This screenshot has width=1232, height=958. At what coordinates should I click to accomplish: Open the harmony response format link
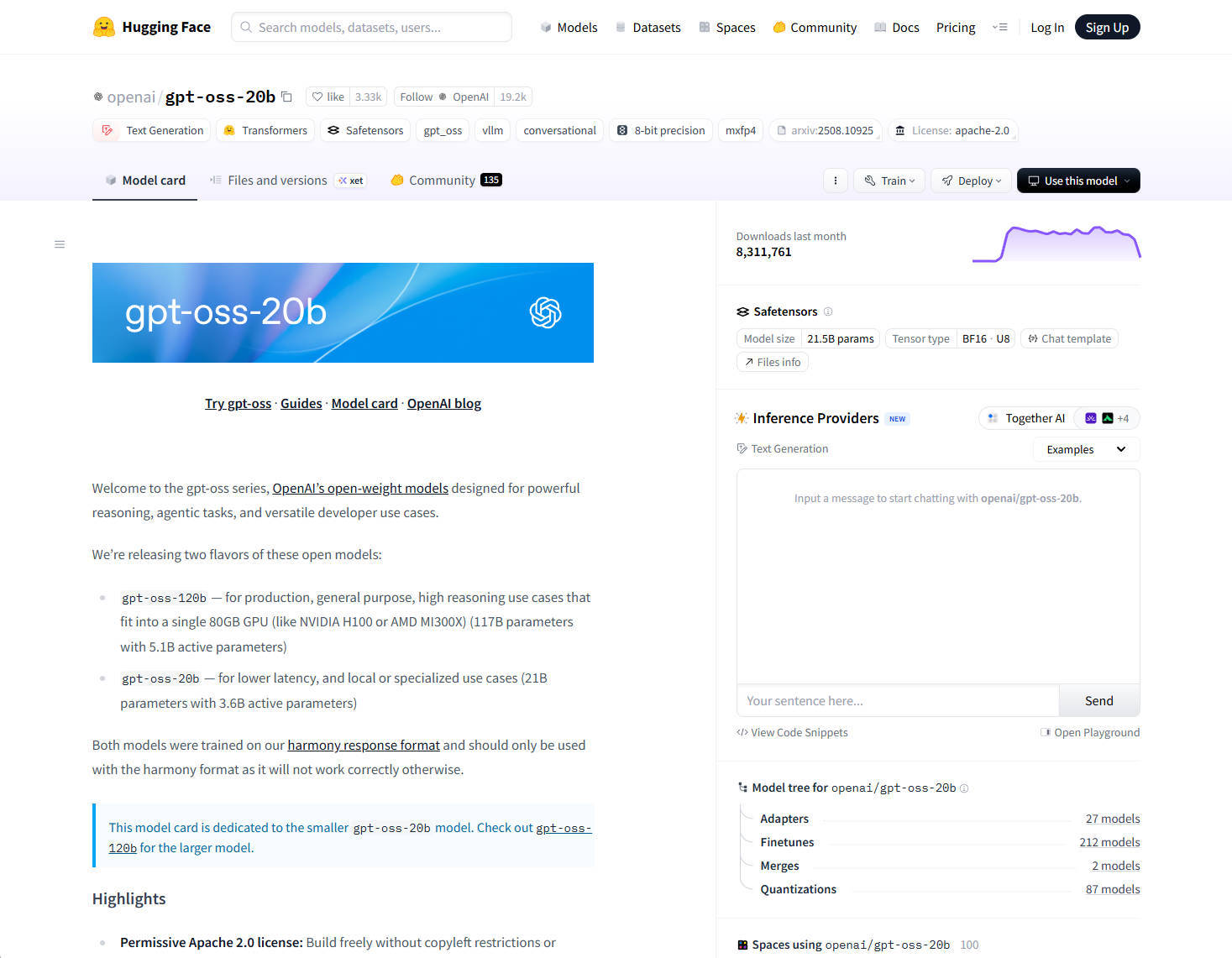click(364, 746)
